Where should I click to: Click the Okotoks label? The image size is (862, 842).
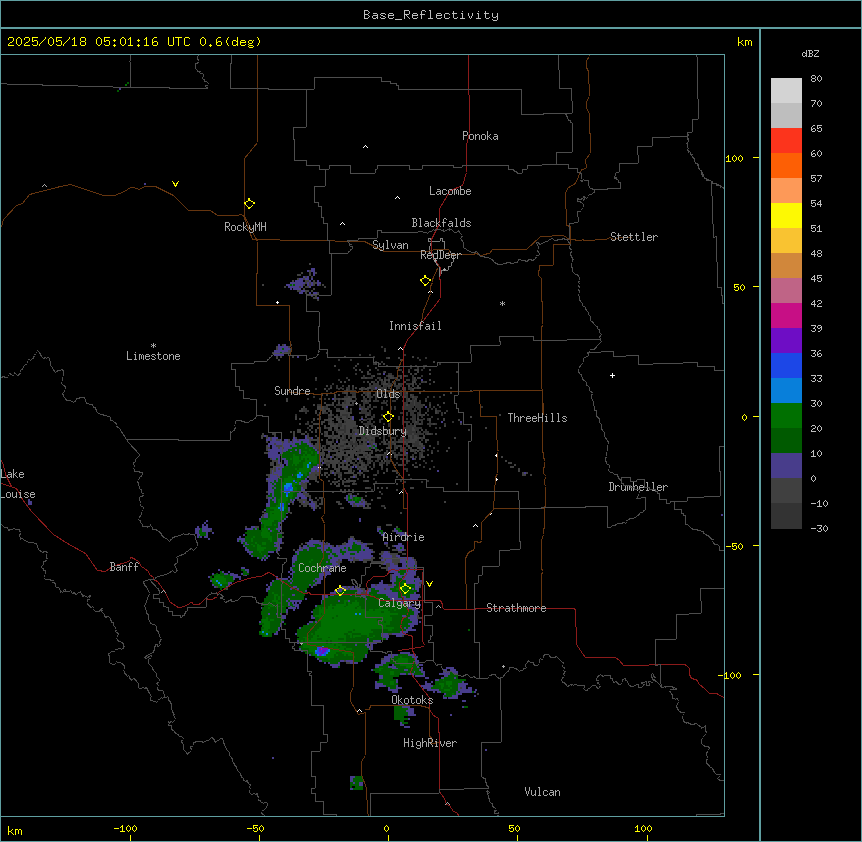click(412, 700)
